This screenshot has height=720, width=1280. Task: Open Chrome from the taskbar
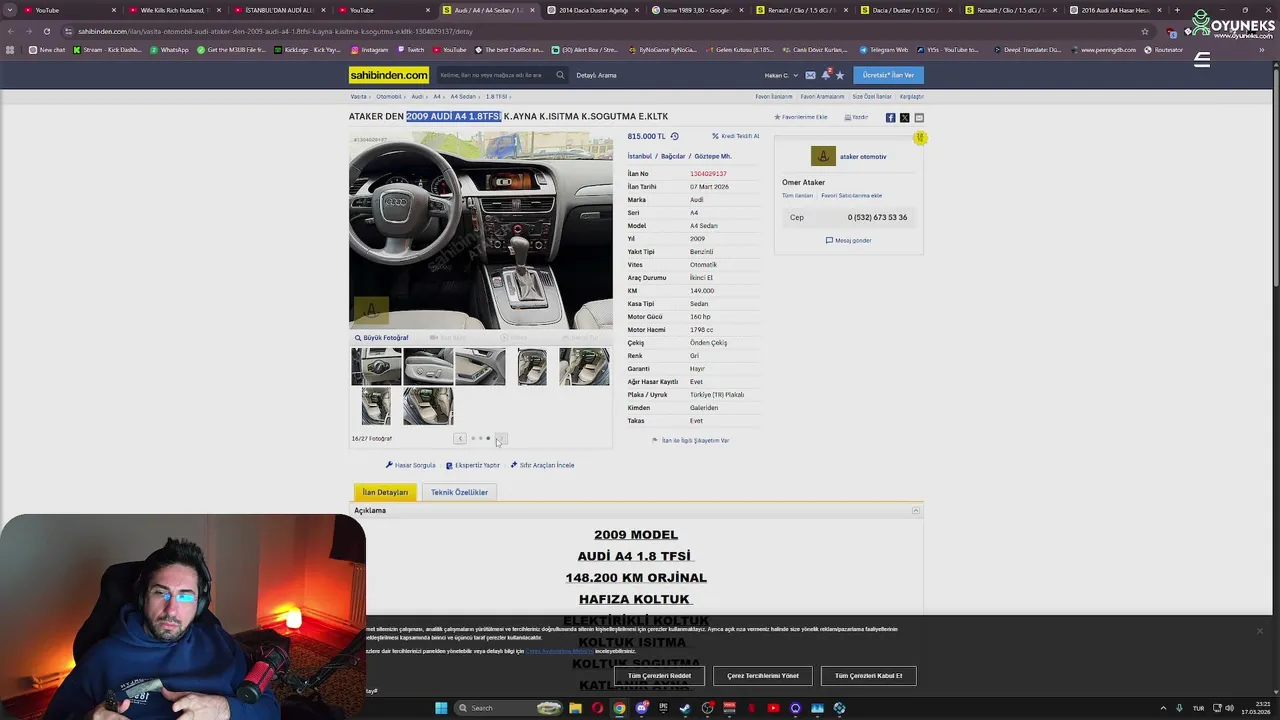[620, 708]
